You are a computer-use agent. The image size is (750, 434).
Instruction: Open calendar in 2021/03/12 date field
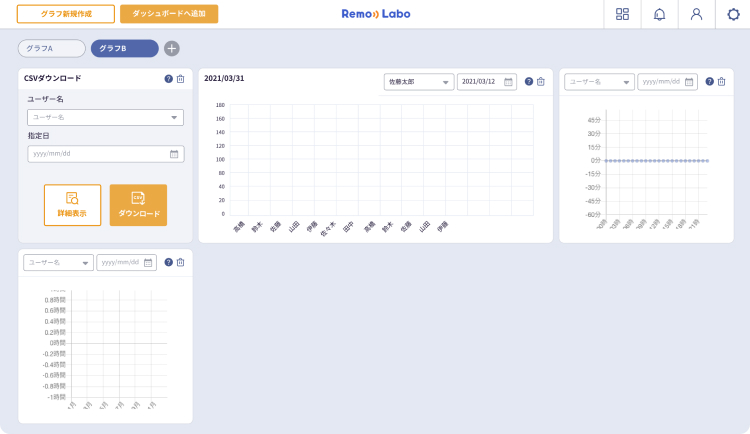click(508, 82)
